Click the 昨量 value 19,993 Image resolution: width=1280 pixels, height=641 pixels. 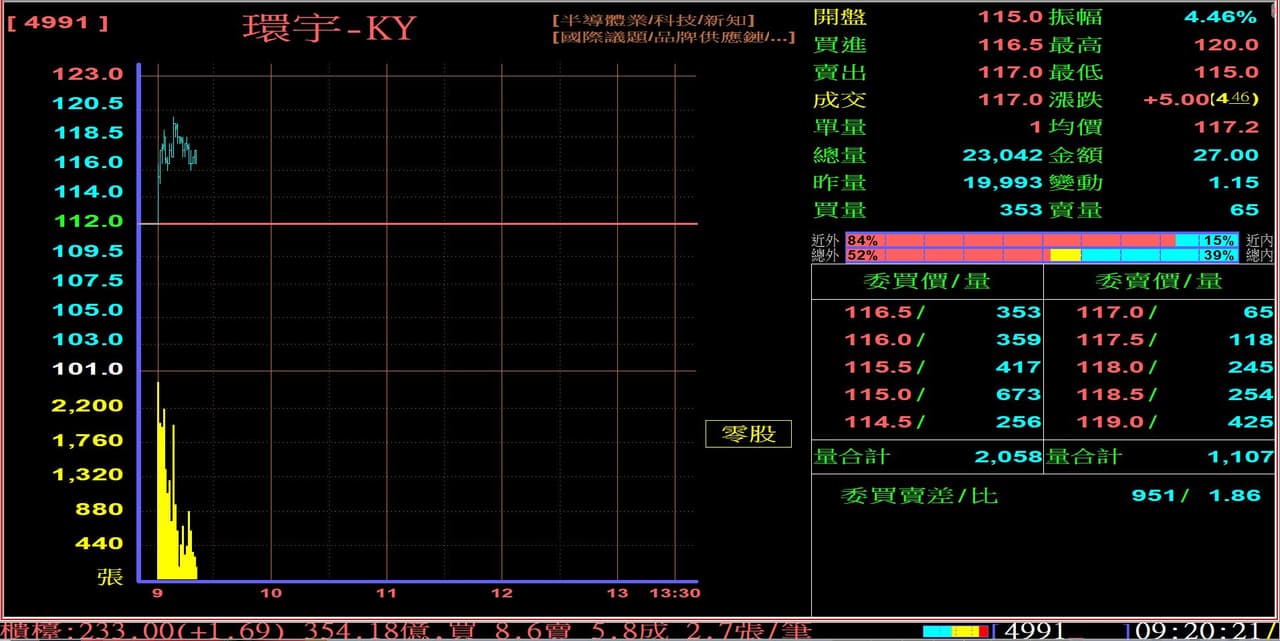pos(1003,182)
